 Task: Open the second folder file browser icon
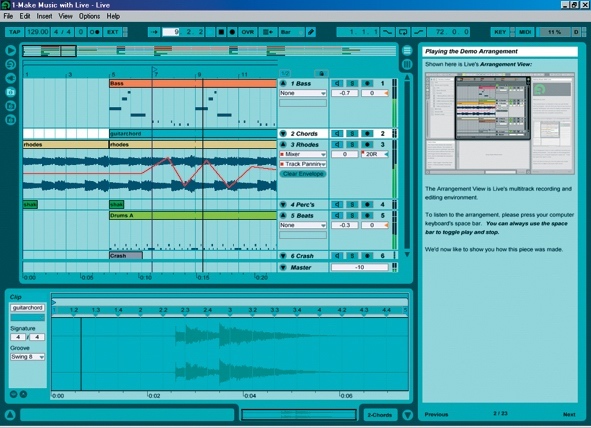coord(11,106)
